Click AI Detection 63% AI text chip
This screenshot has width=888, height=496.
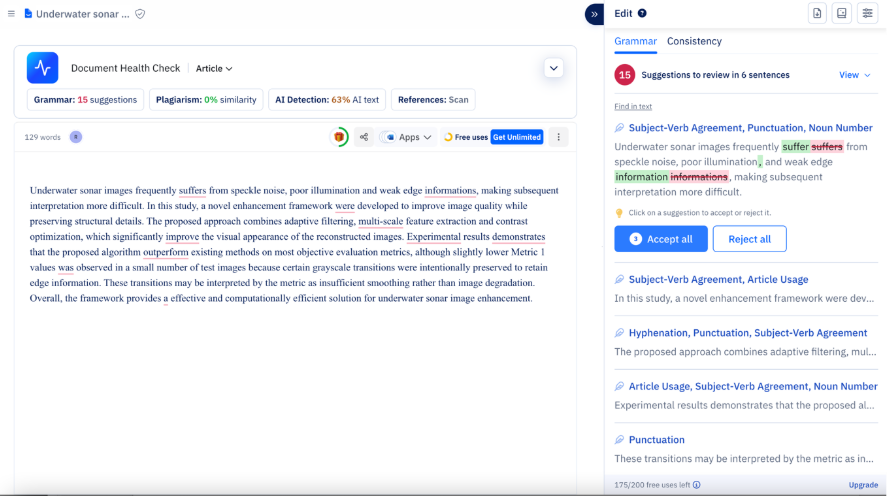click(x=327, y=100)
